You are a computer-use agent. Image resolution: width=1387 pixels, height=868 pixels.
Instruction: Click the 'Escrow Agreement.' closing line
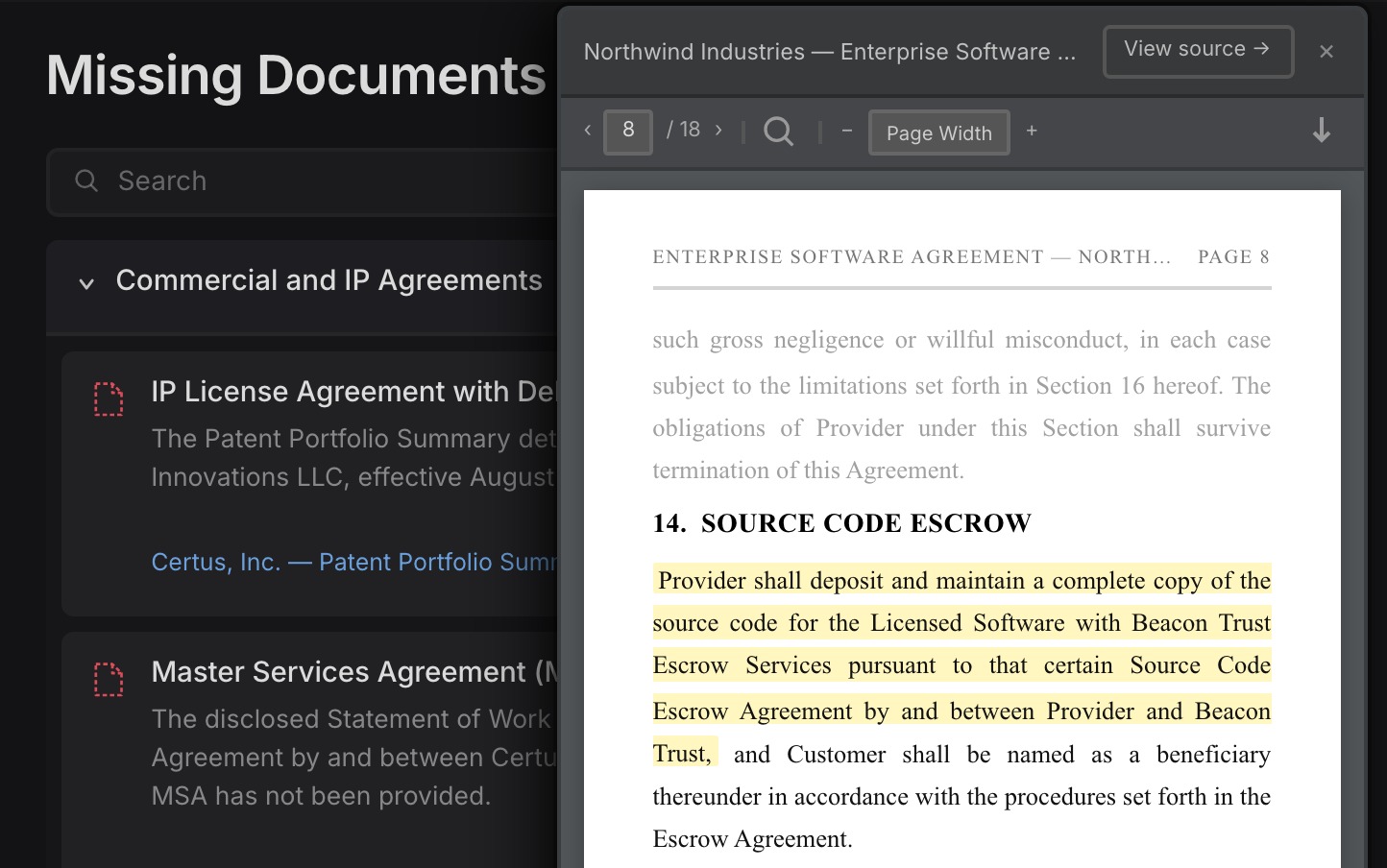(x=752, y=839)
